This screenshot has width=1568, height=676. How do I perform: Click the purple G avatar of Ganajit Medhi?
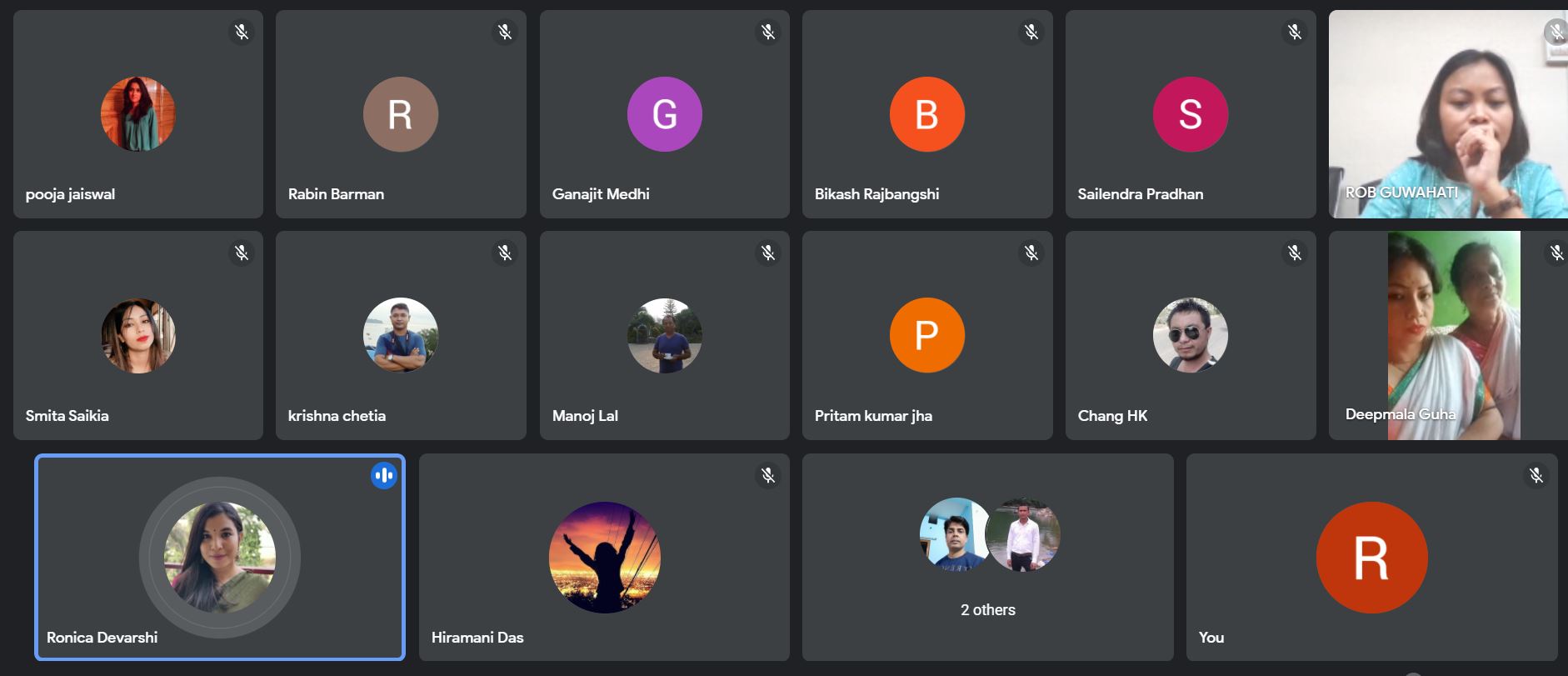tap(665, 114)
